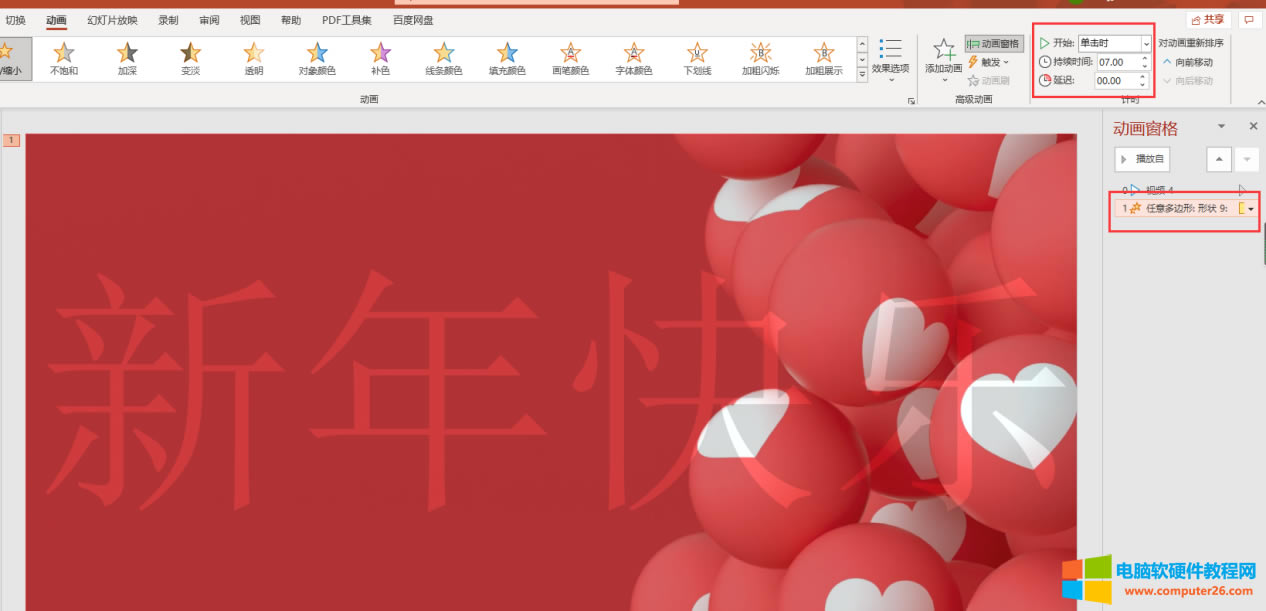Image resolution: width=1266 pixels, height=611 pixels.
Task: Click 向前移动 (Move Earlier) reorder button
Action: tap(1187, 62)
